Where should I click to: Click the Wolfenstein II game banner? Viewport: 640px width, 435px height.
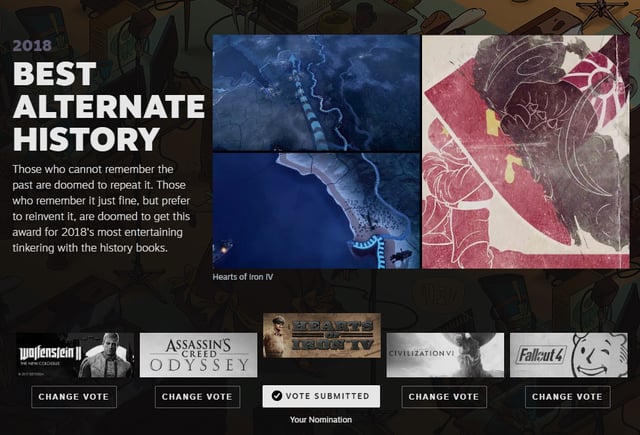click(75, 355)
